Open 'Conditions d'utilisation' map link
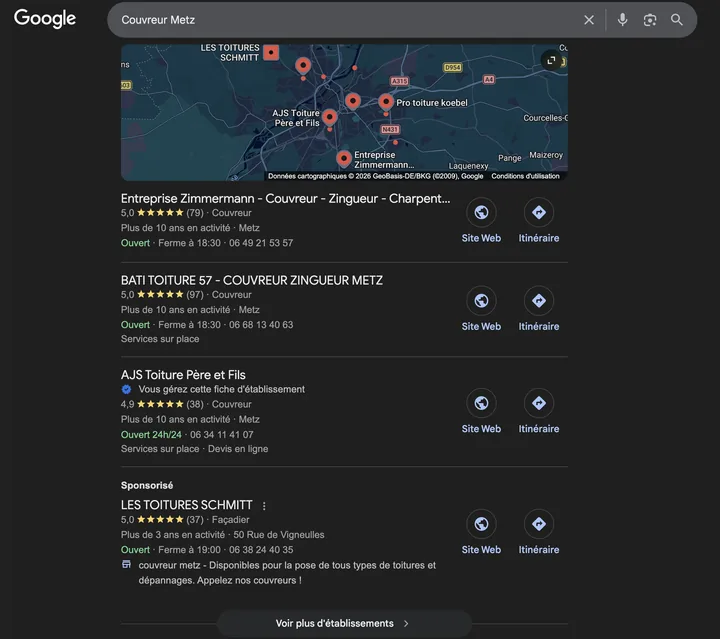 (525, 176)
